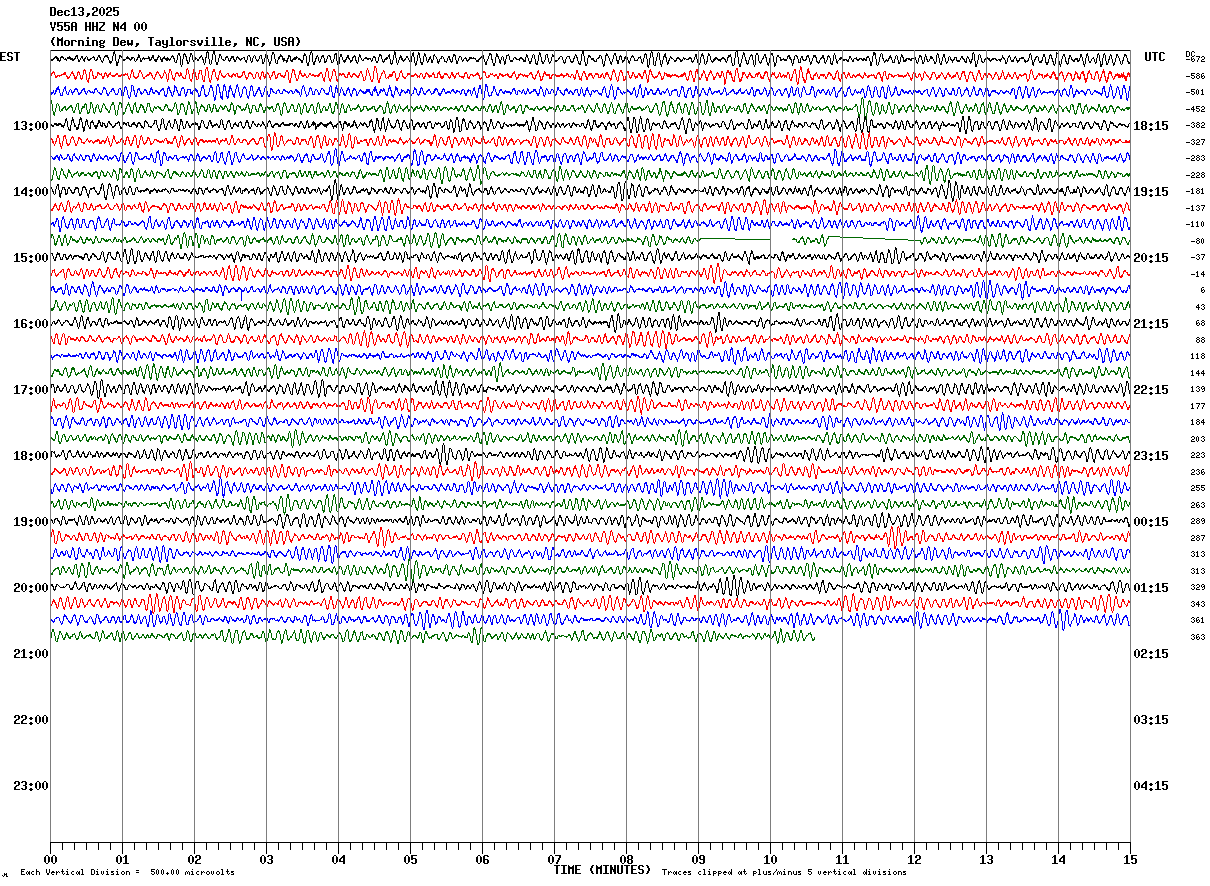The width and height of the screenshot is (1210, 886).
Task: Click the EST timezone label
Action: (10, 57)
